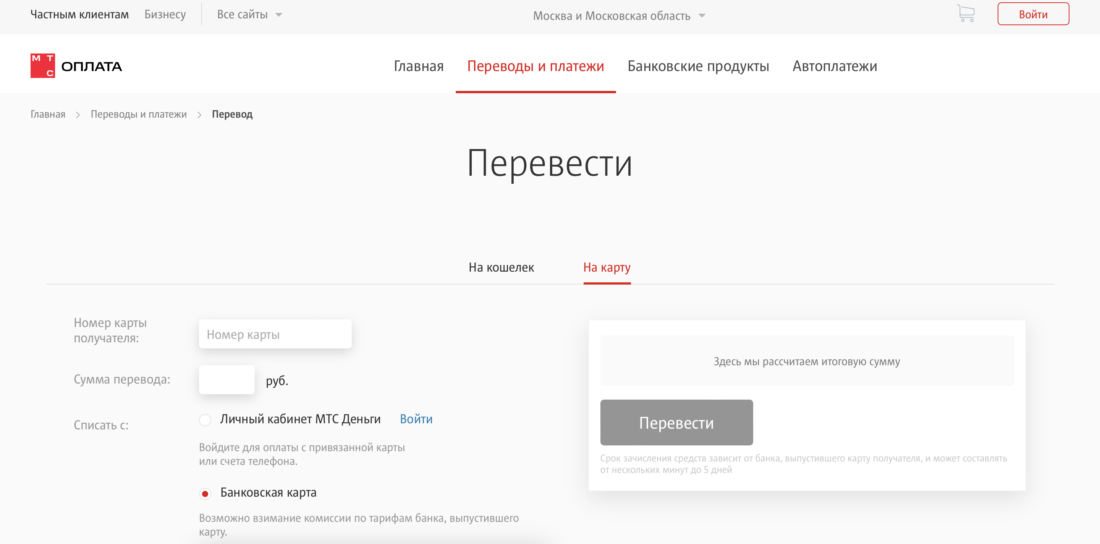Open the Москва и Московская область region selector
Viewport: 1100px width, 544px height.
pyautogui.click(x=619, y=16)
